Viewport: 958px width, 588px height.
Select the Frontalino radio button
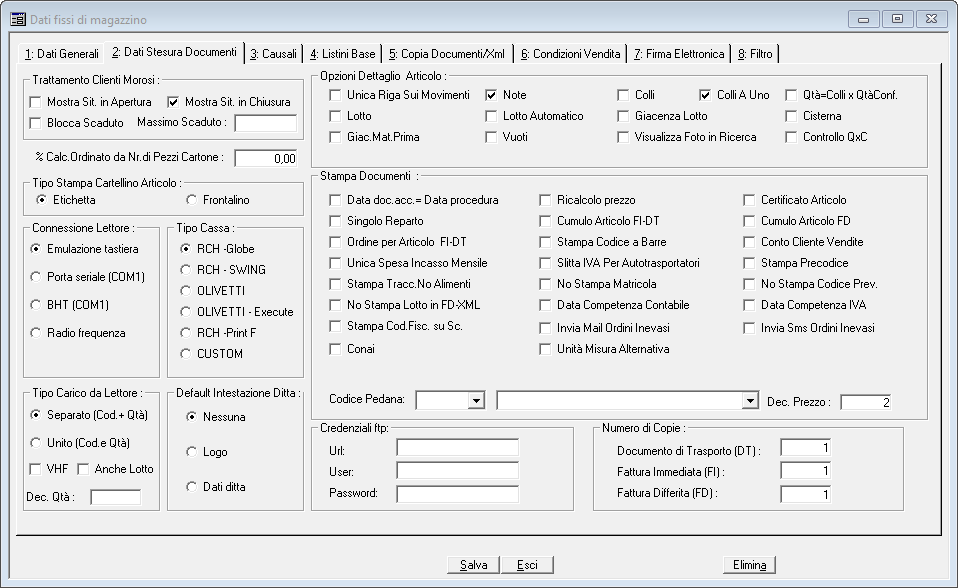[x=194, y=200]
